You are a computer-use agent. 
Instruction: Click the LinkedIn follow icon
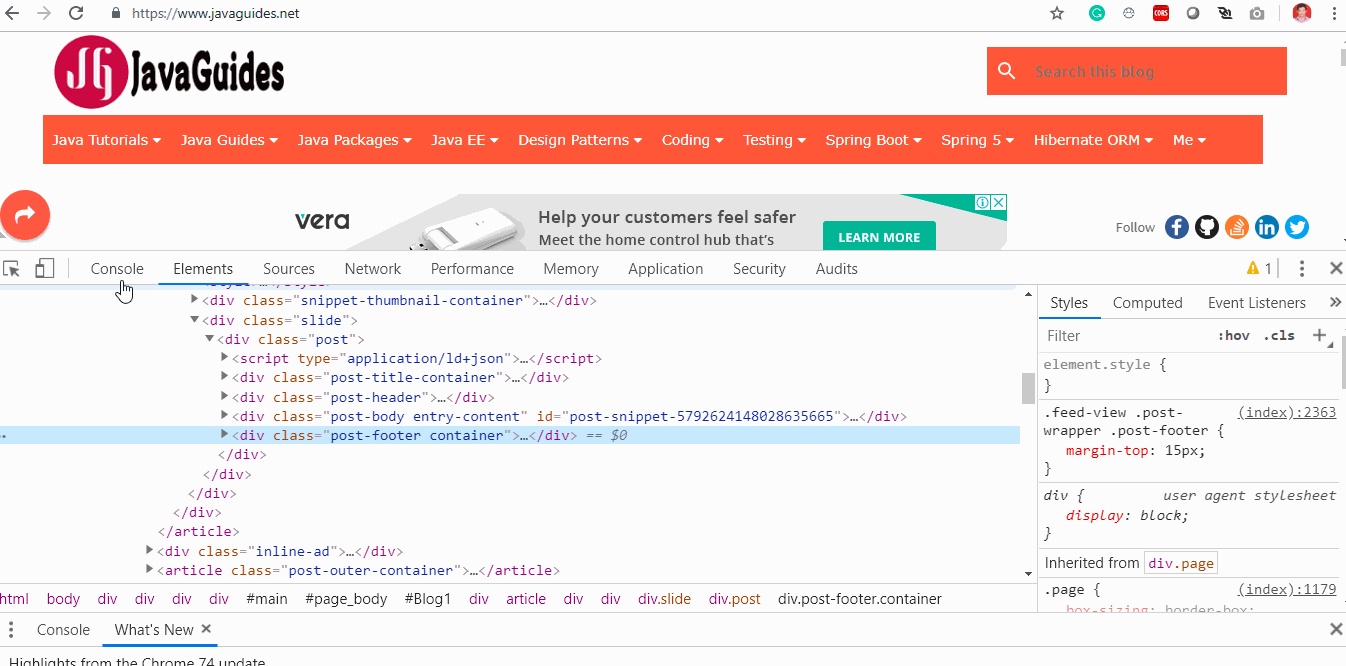(x=1267, y=227)
